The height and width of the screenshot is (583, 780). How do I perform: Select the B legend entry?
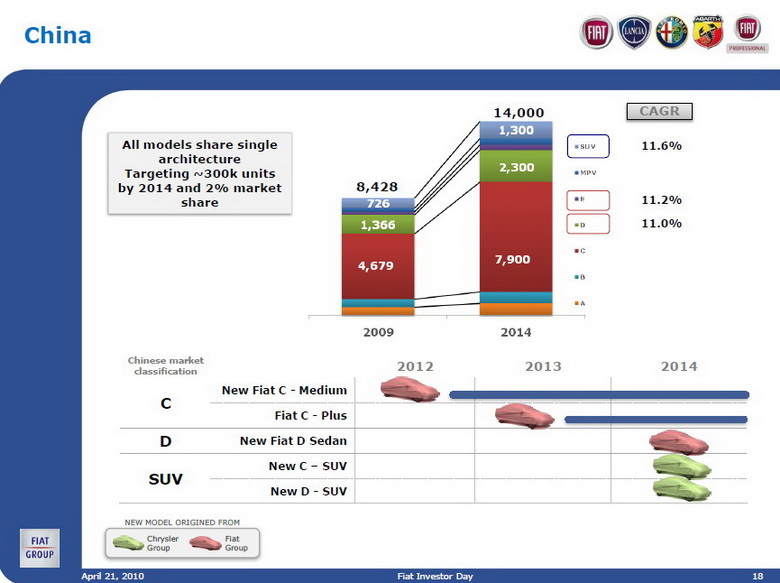click(580, 277)
